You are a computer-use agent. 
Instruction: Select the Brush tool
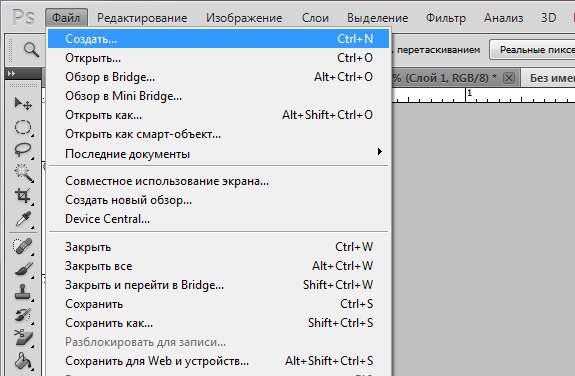(23, 269)
